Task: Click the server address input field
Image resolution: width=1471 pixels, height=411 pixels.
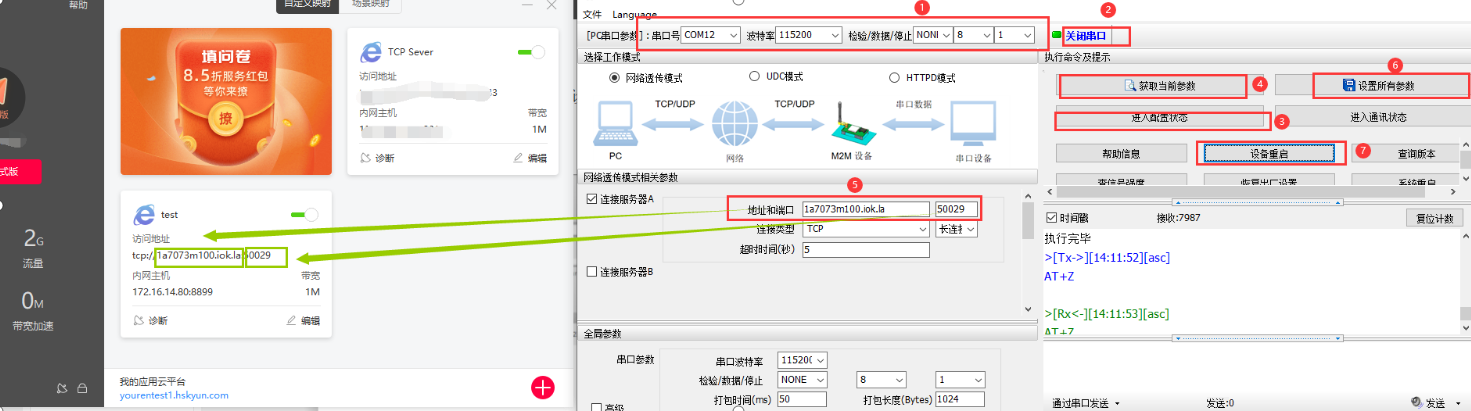Action: click(864, 209)
